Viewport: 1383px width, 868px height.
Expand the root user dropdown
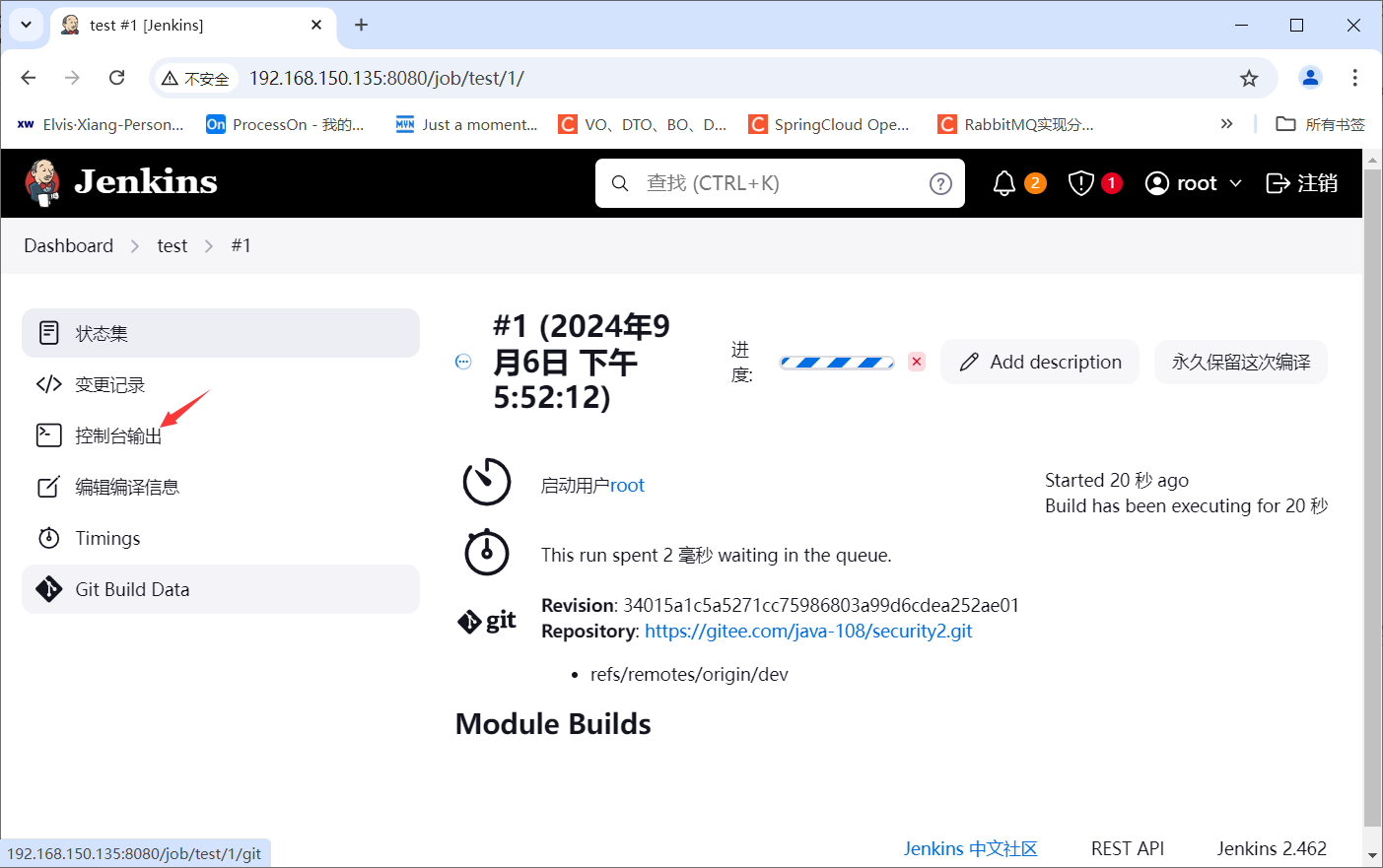click(1194, 183)
